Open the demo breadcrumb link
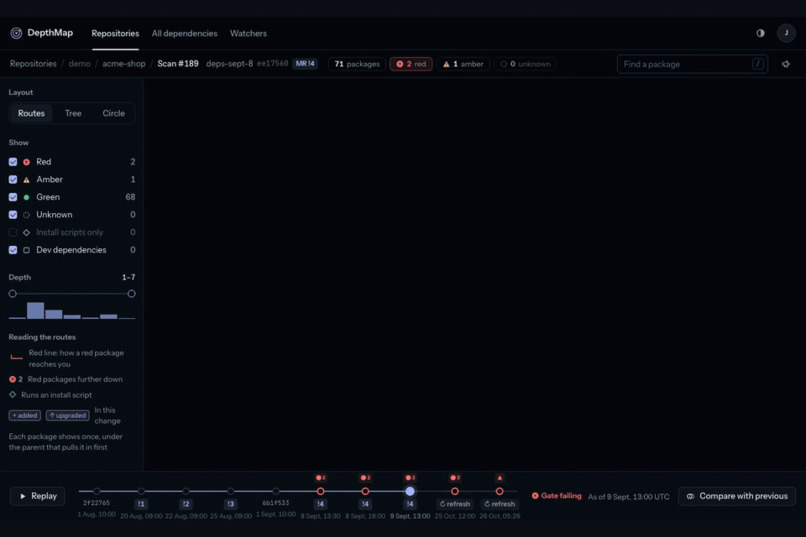 click(x=79, y=64)
